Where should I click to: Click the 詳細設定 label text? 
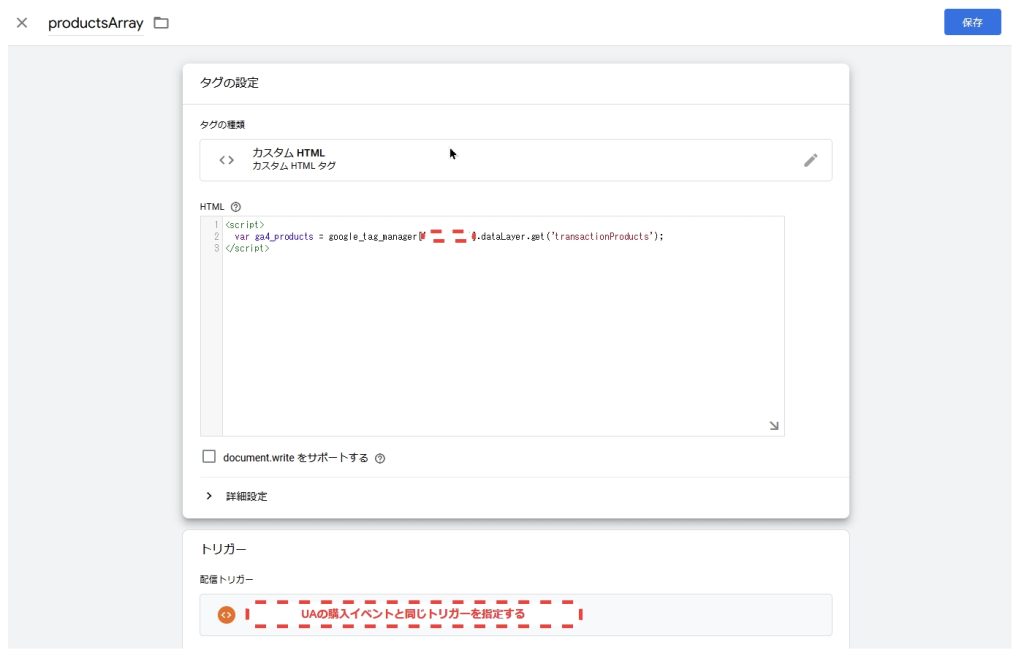(246, 496)
